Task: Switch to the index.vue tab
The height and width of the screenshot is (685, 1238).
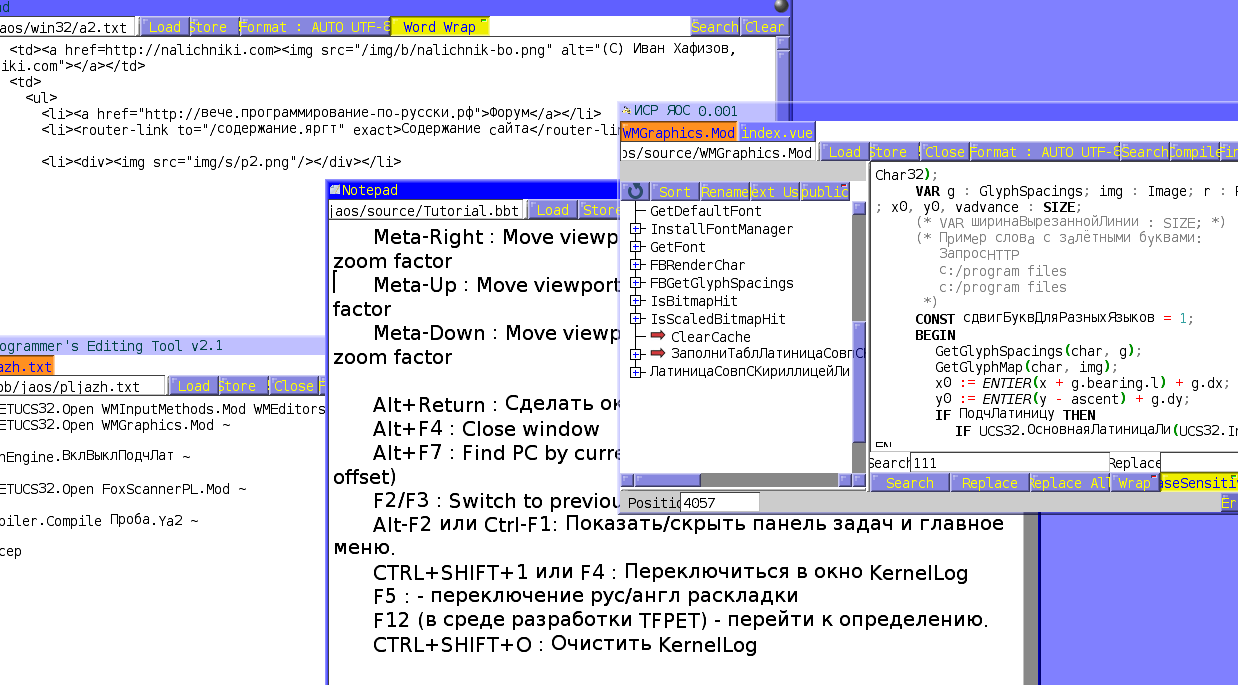Action: (777, 132)
